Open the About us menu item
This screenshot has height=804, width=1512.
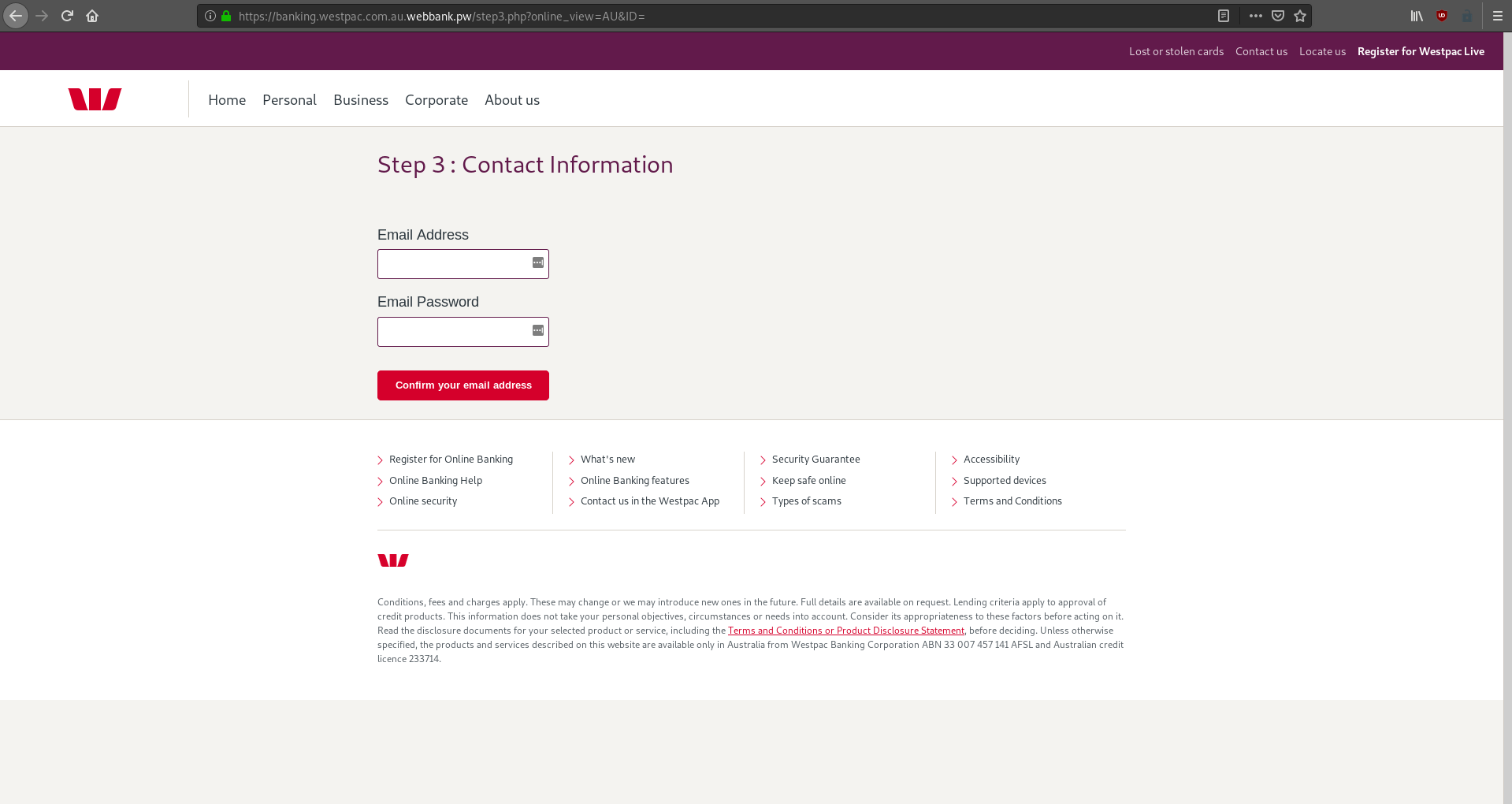pyautogui.click(x=511, y=100)
